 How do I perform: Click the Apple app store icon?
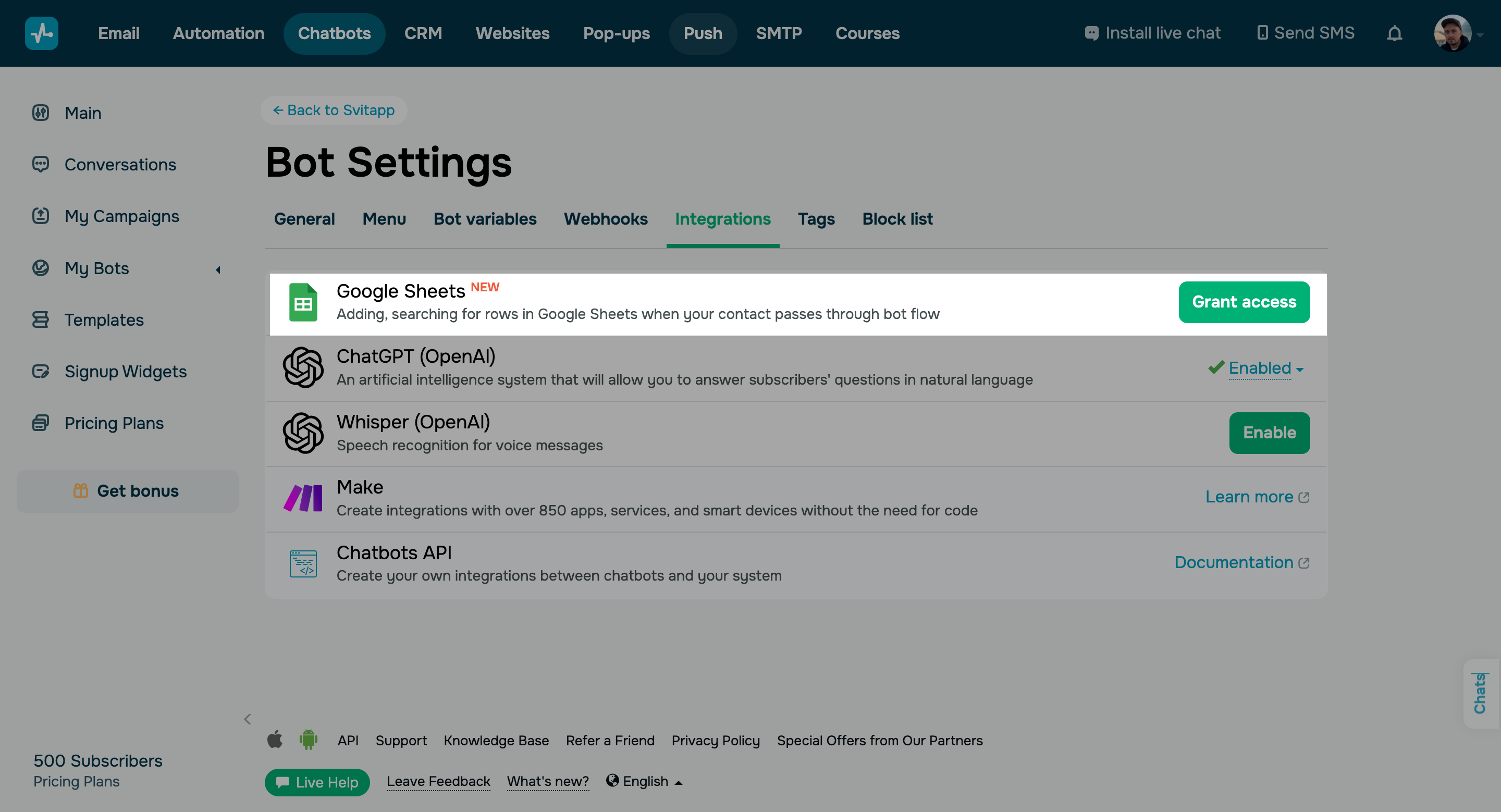coord(275,740)
